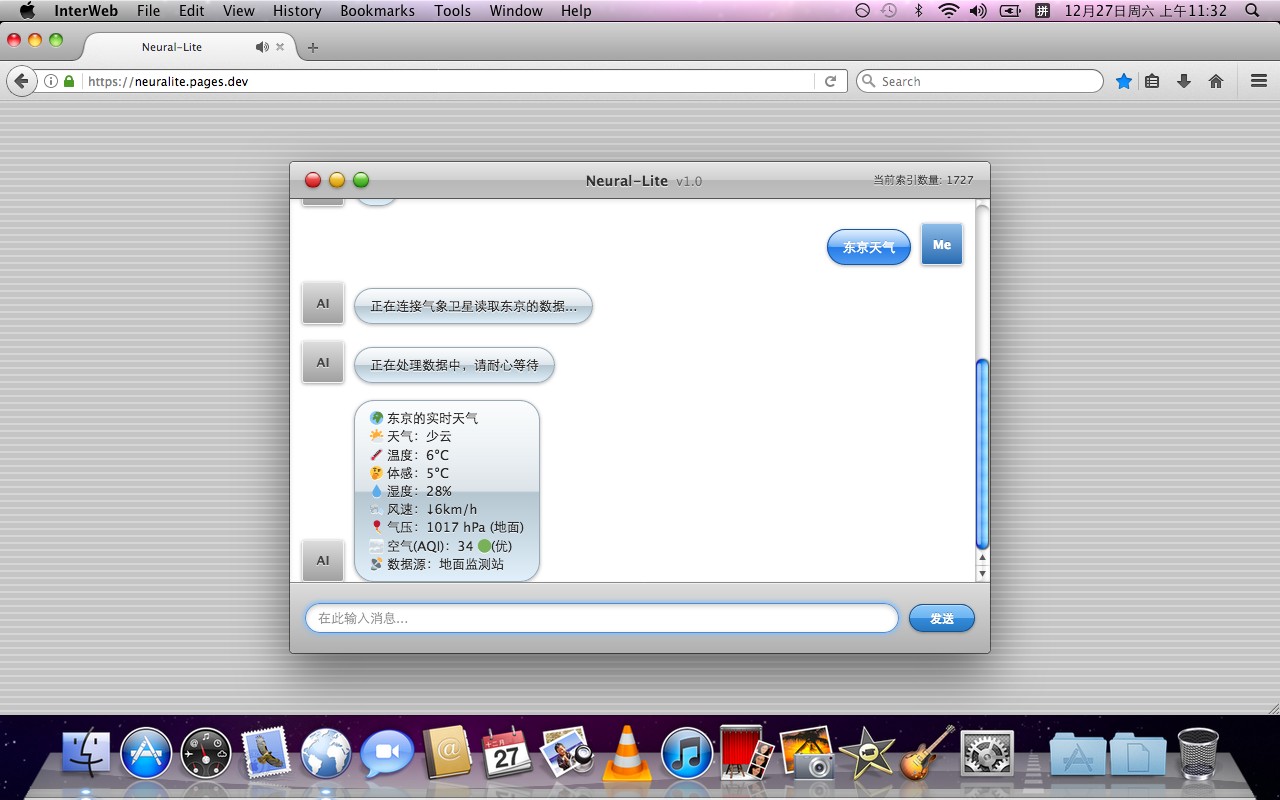Image resolution: width=1280 pixels, height=800 pixels.
Task: Click the reload page icon in address bar
Action: (x=830, y=81)
